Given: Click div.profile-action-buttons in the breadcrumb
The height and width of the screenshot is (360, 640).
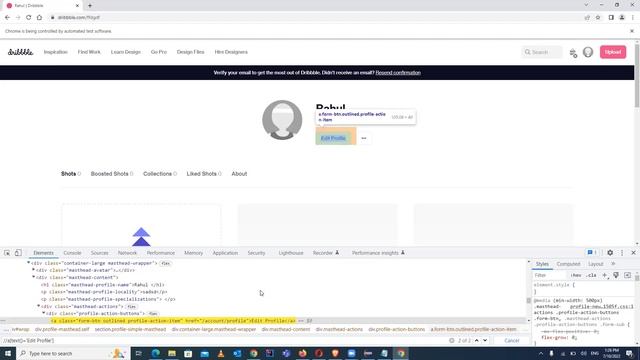Looking at the screenshot, I should click(x=396, y=329).
